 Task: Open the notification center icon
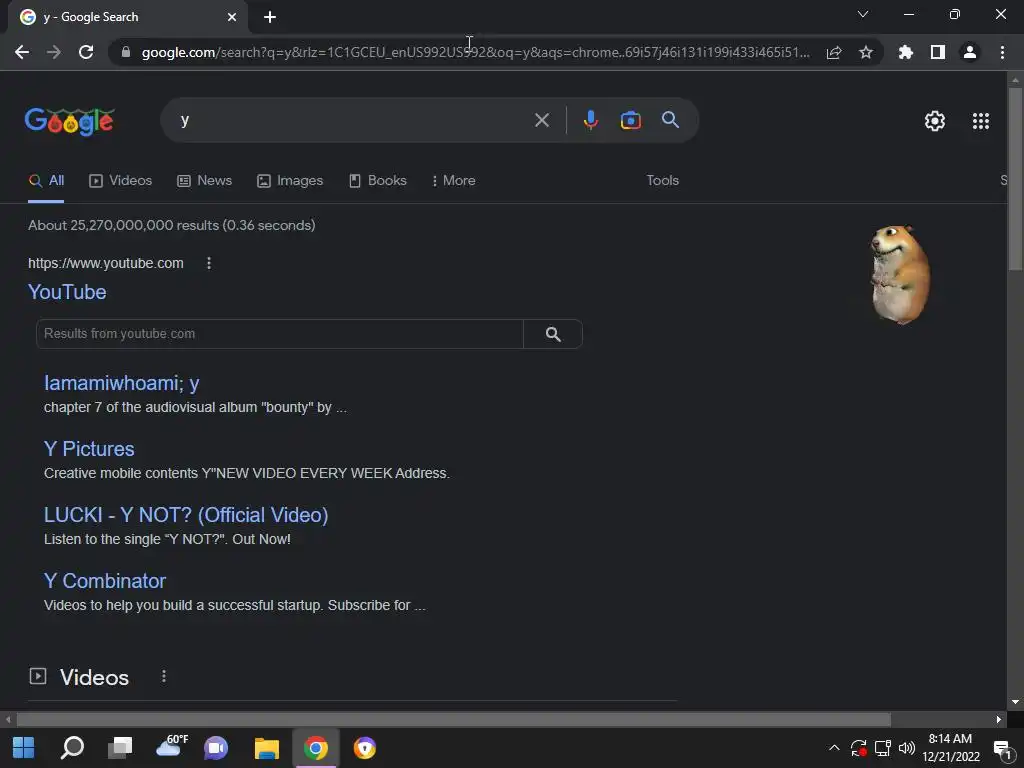pyautogui.click(x=1002, y=748)
